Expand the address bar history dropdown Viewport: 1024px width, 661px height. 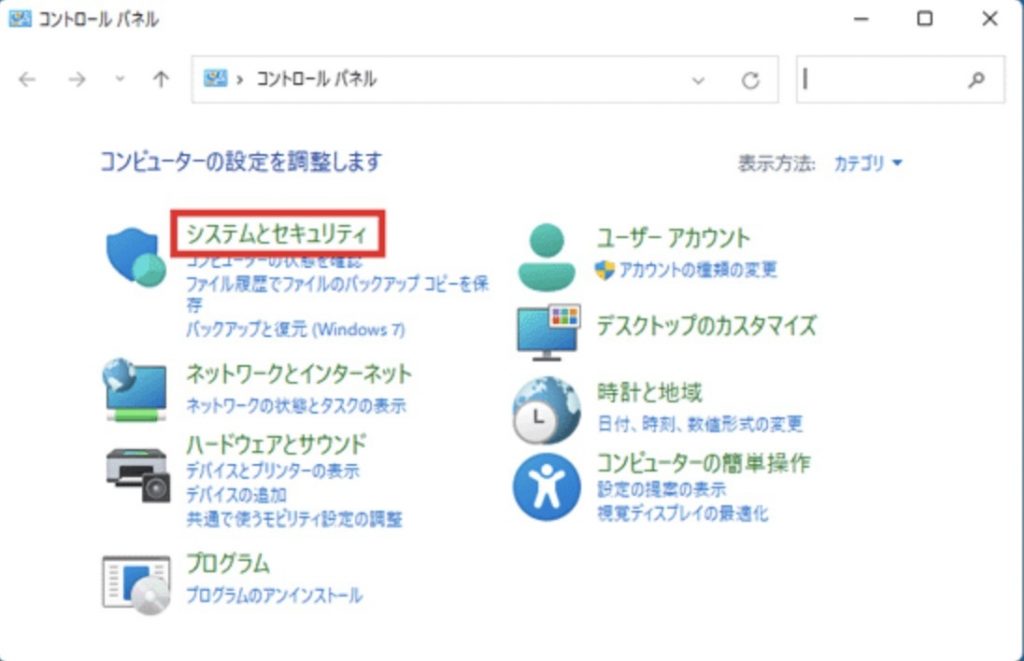pos(698,80)
